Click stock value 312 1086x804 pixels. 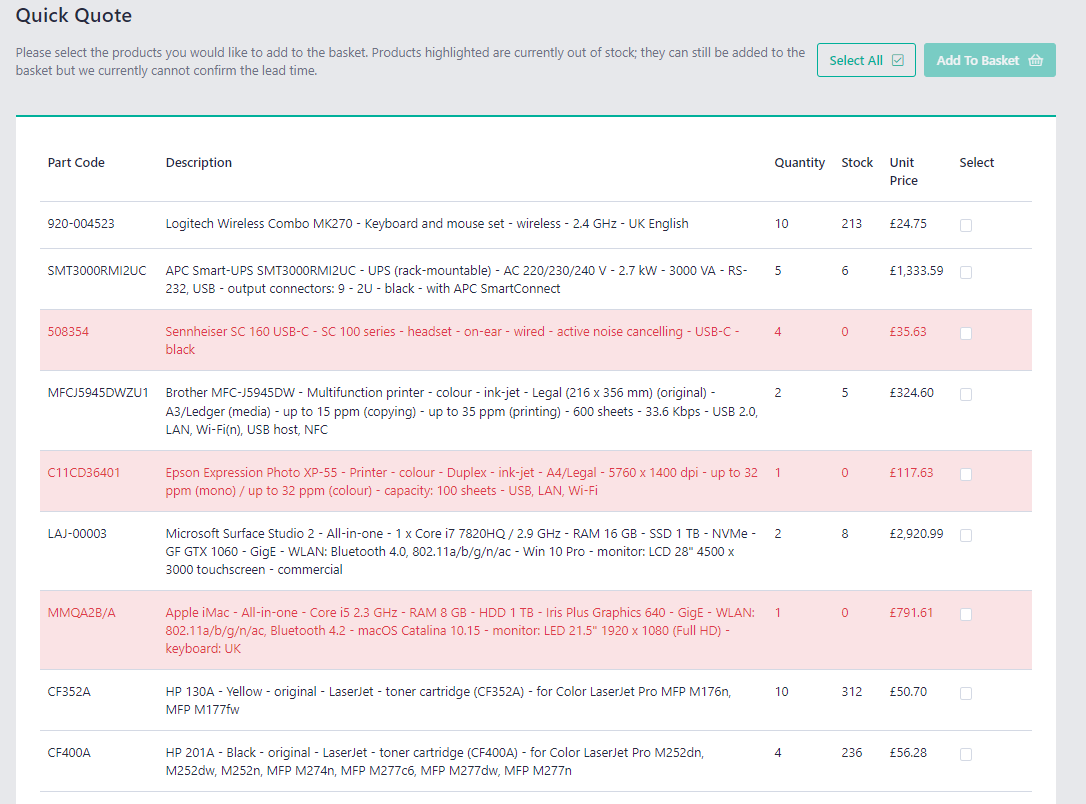click(851, 692)
